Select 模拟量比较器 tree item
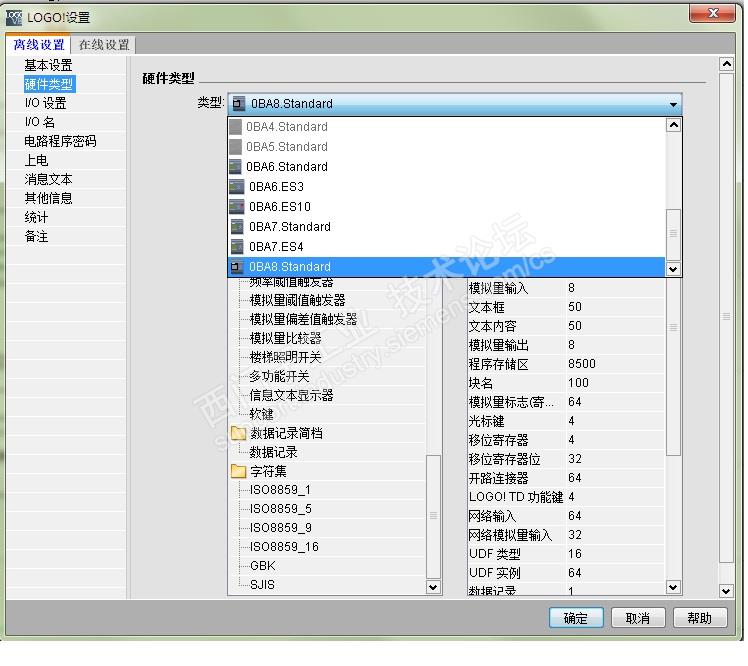This screenshot has height=666, width=748. tap(286, 339)
